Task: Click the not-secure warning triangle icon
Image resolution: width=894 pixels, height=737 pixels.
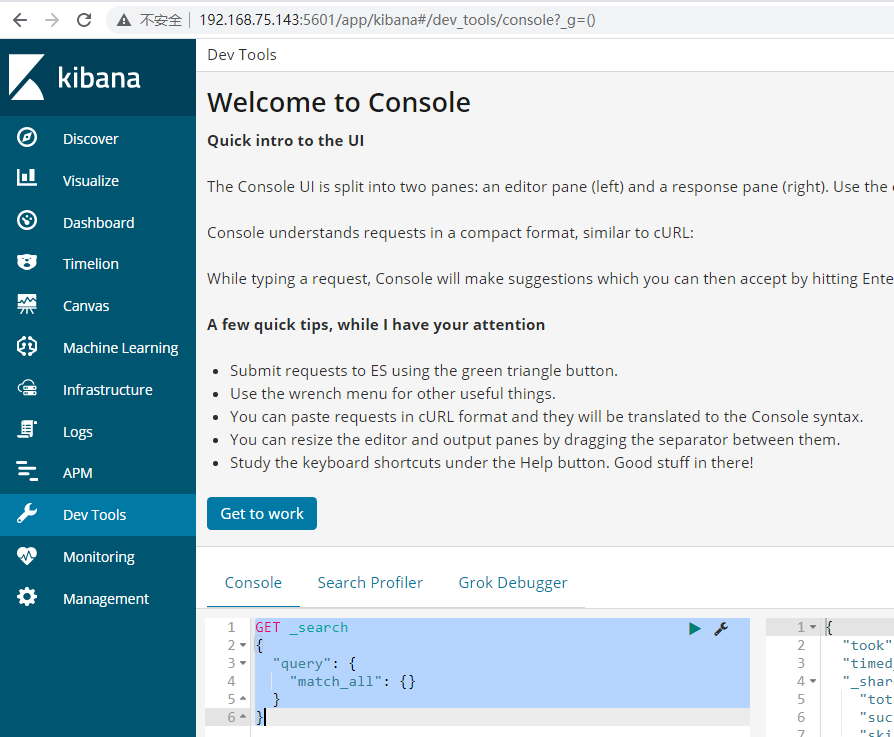Action: point(124,21)
